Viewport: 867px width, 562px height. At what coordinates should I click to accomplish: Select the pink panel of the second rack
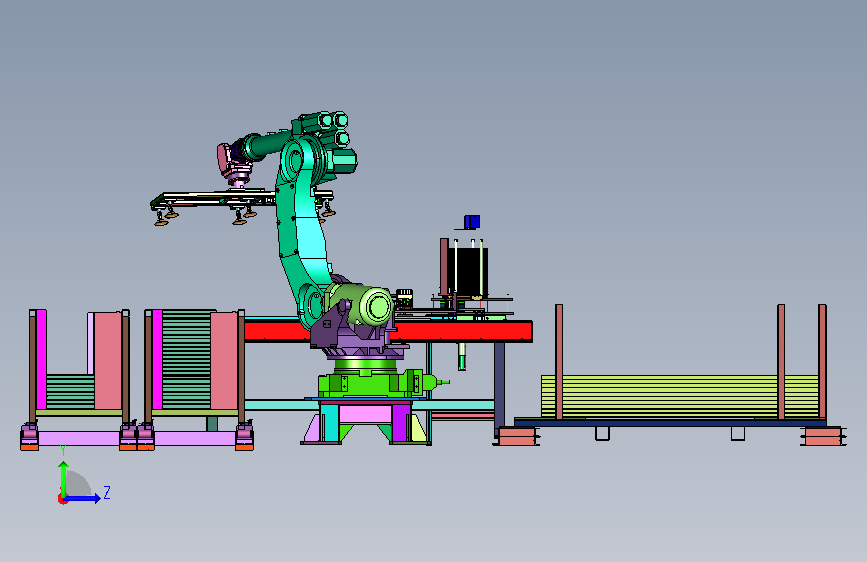(224, 361)
